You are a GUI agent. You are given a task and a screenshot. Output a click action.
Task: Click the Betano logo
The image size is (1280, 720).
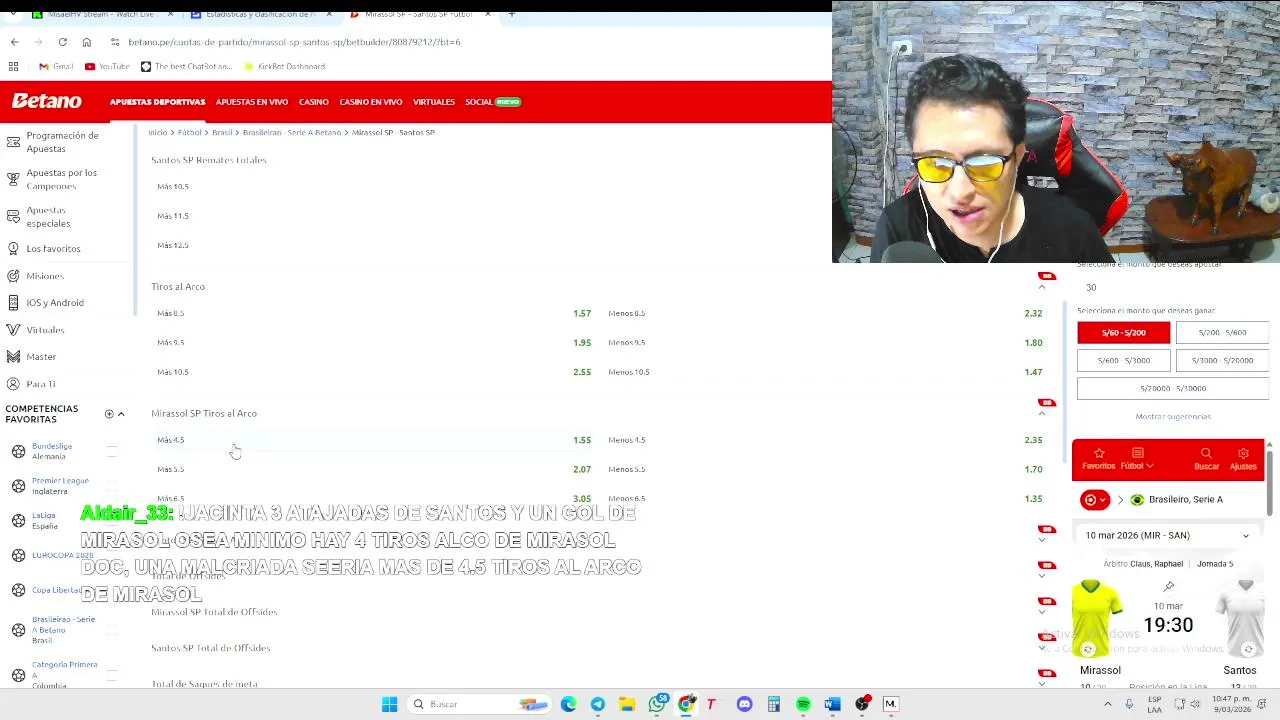(46, 101)
